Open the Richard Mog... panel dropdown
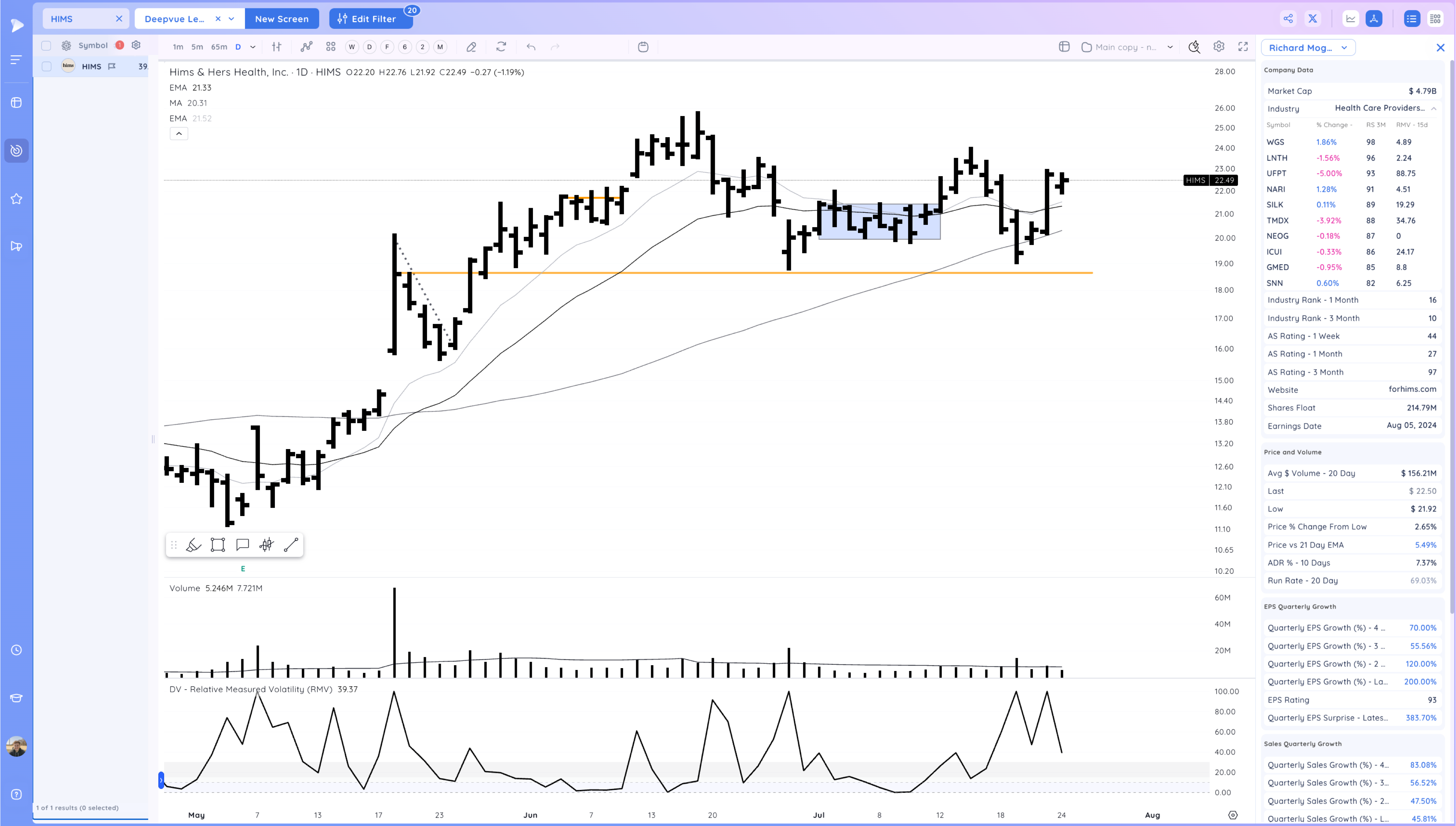1456x826 pixels. pos(1308,48)
